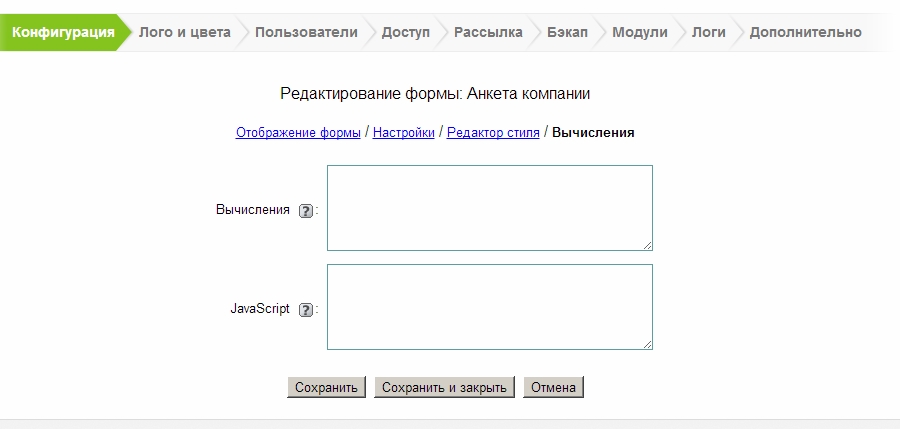Switch to the Конфигурация tab

[63, 32]
